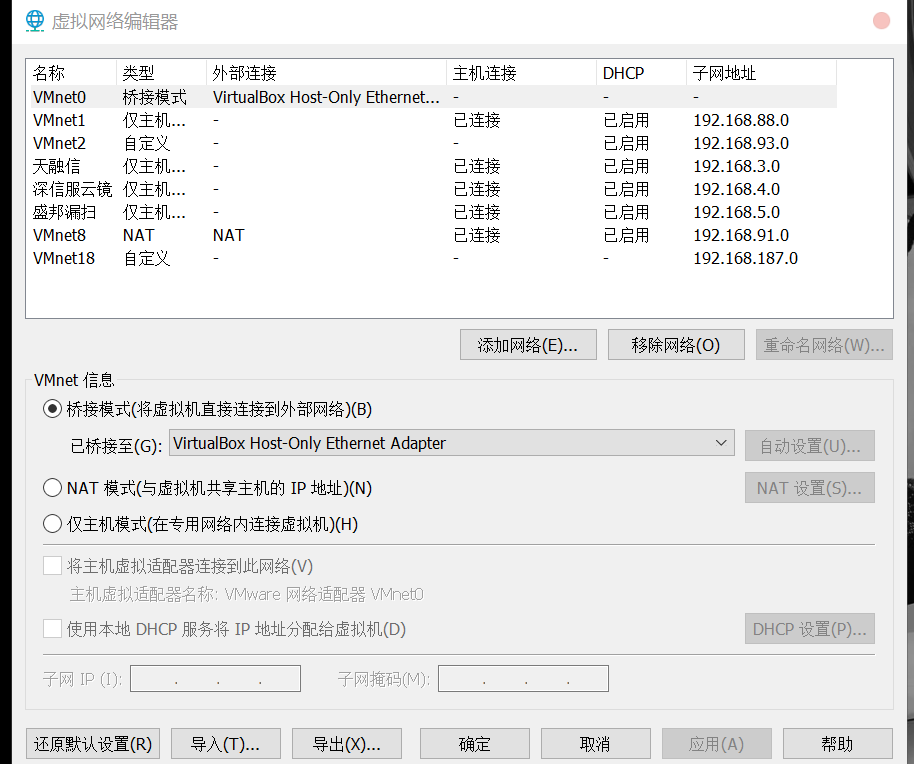
Task: Select the 天融信 network row
Action: pyautogui.click(x=434, y=166)
